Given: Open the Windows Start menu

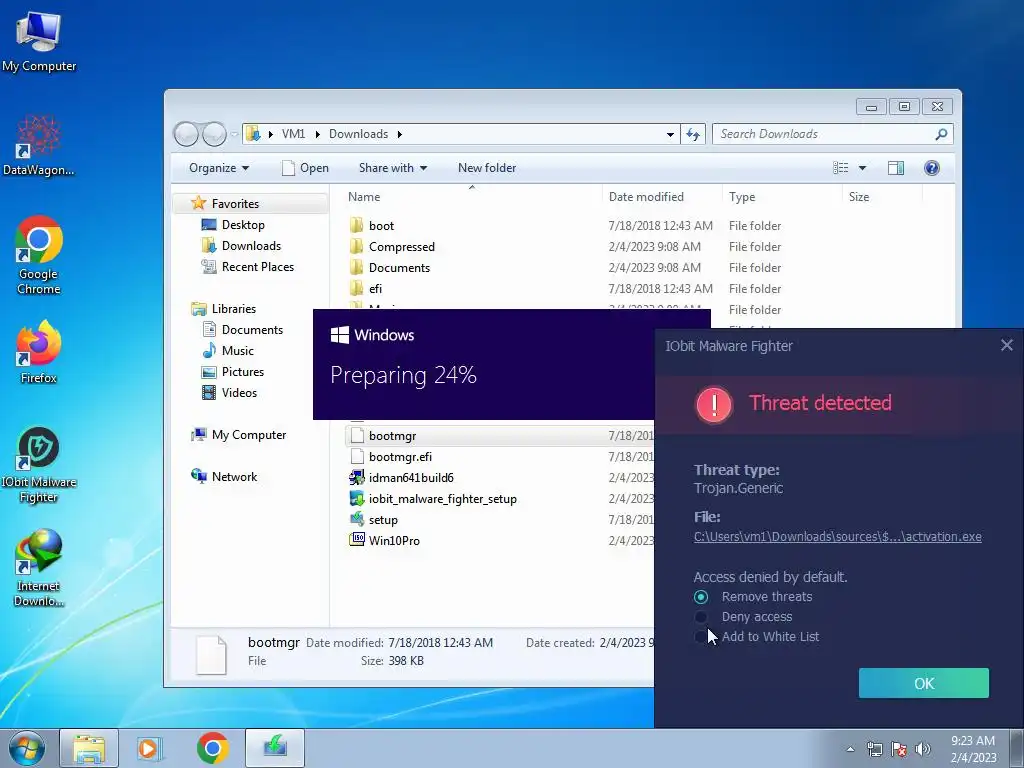Looking at the screenshot, I should (x=27, y=748).
